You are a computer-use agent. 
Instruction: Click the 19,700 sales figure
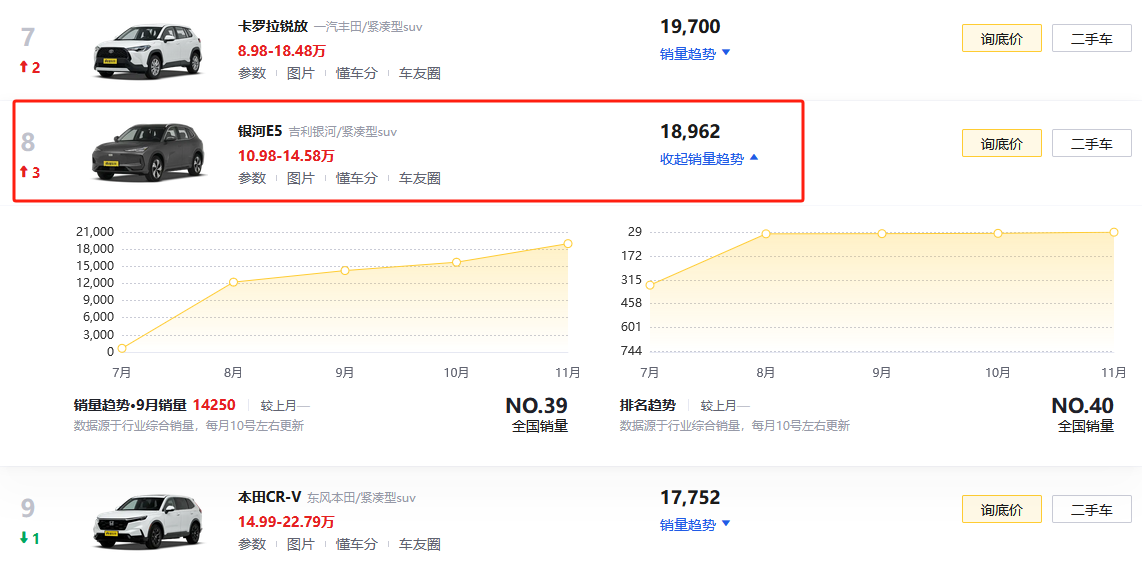click(690, 27)
